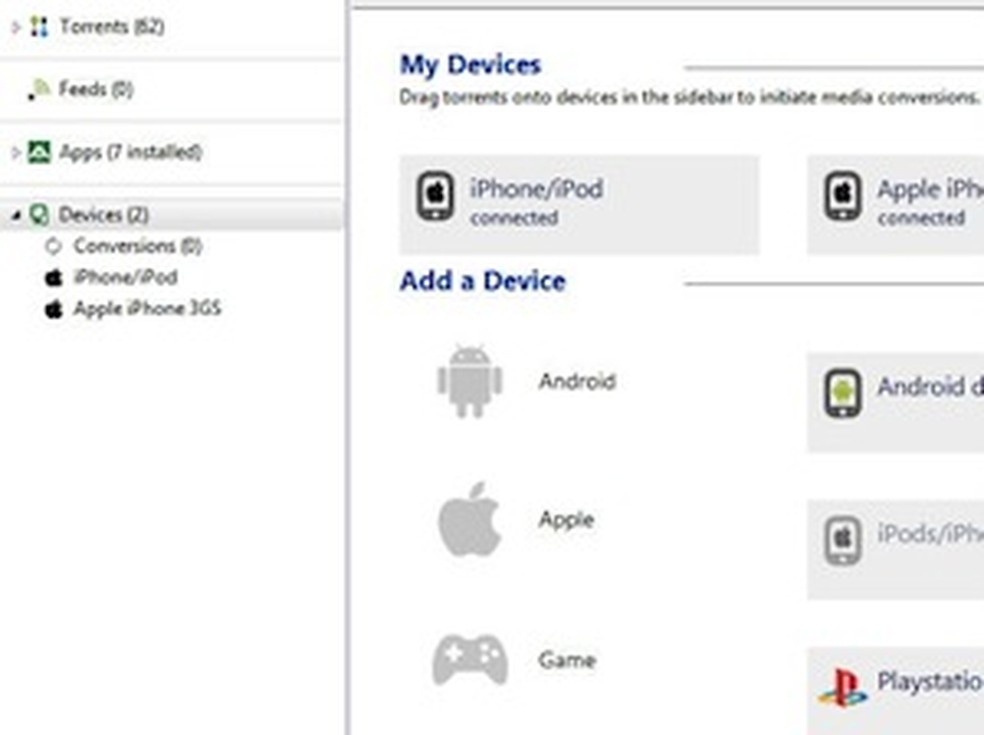
Task: Select the Apps icon in sidebar
Action: click(42, 152)
